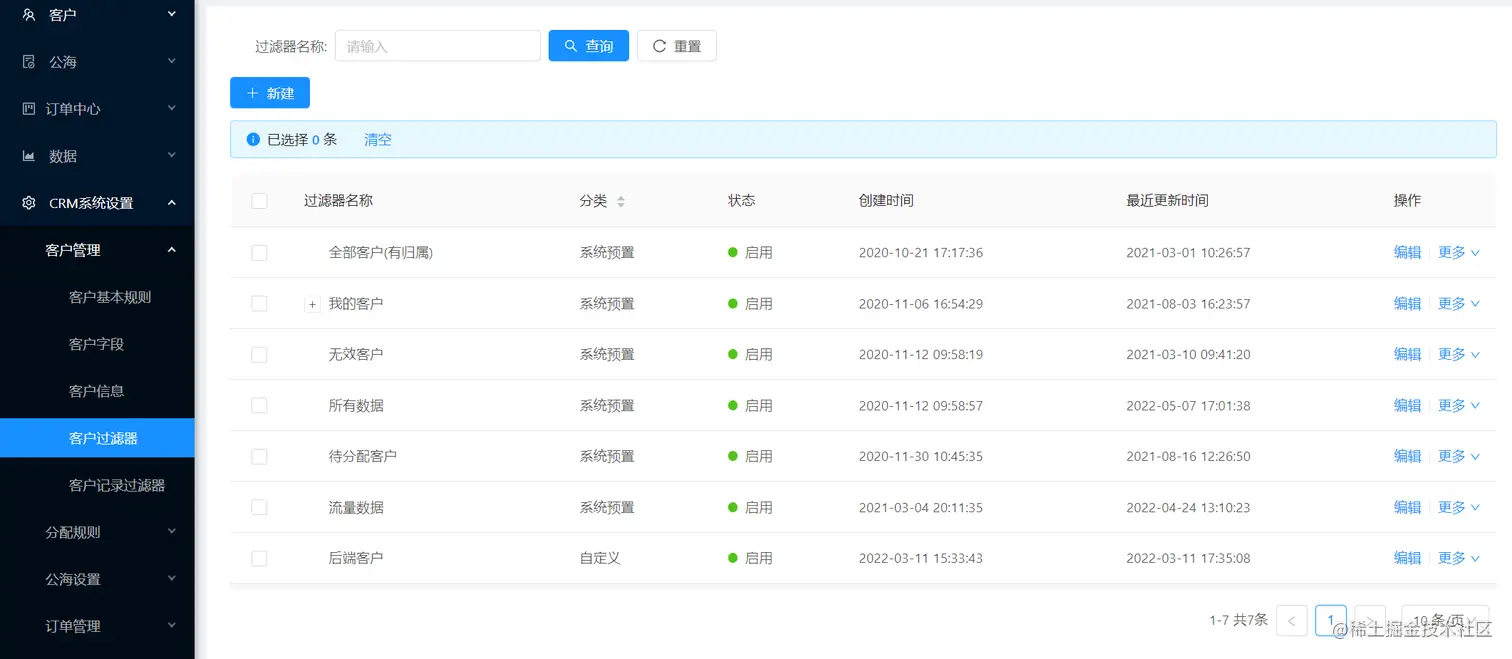Viewport: 1512px width, 659px height.
Task: Check the 无效客户 row checkbox
Action: pyautogui.click(x=259, y=354)
